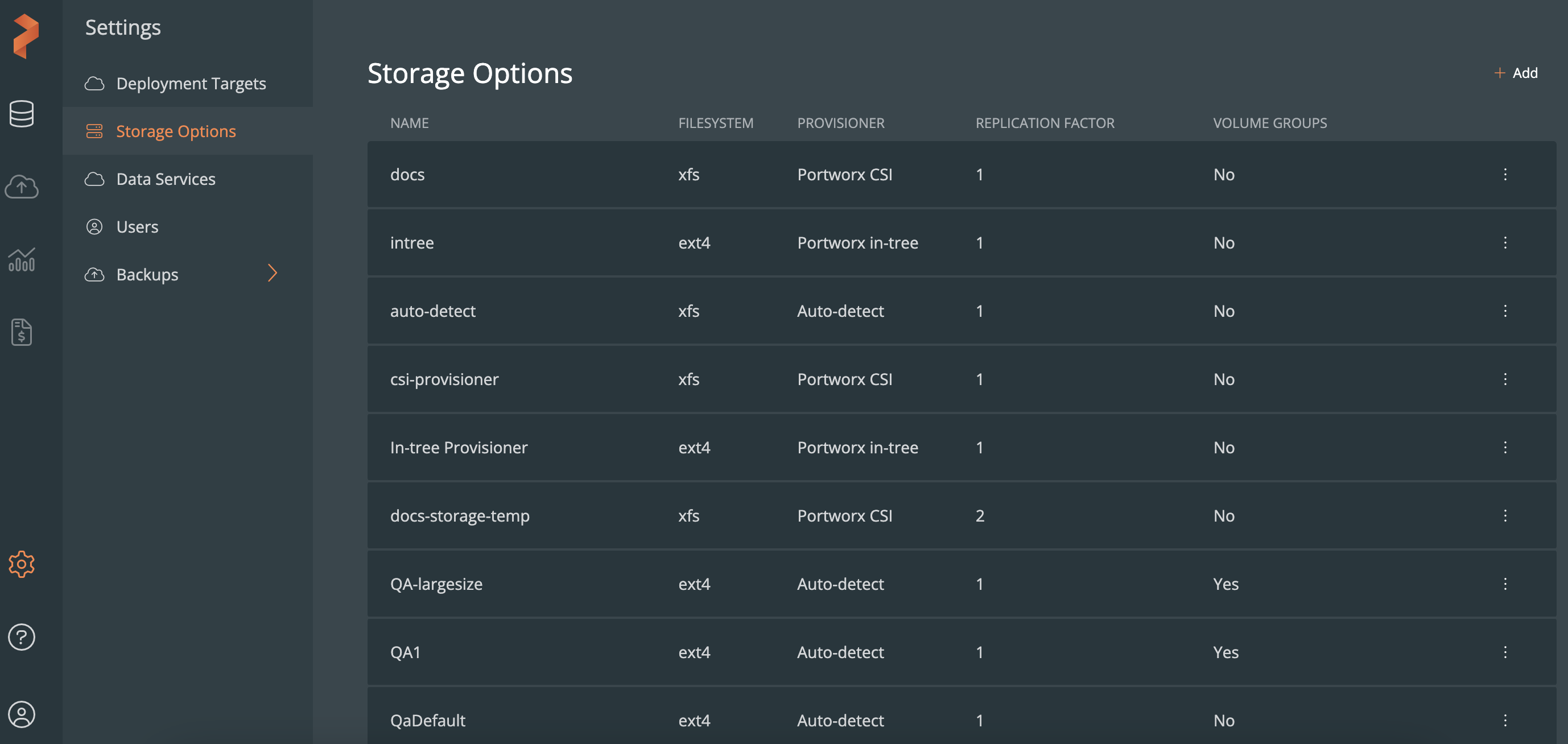Screen dimensions: 1568x744
Task: Select the docs-storage-temp name
Action: point(460,516)
